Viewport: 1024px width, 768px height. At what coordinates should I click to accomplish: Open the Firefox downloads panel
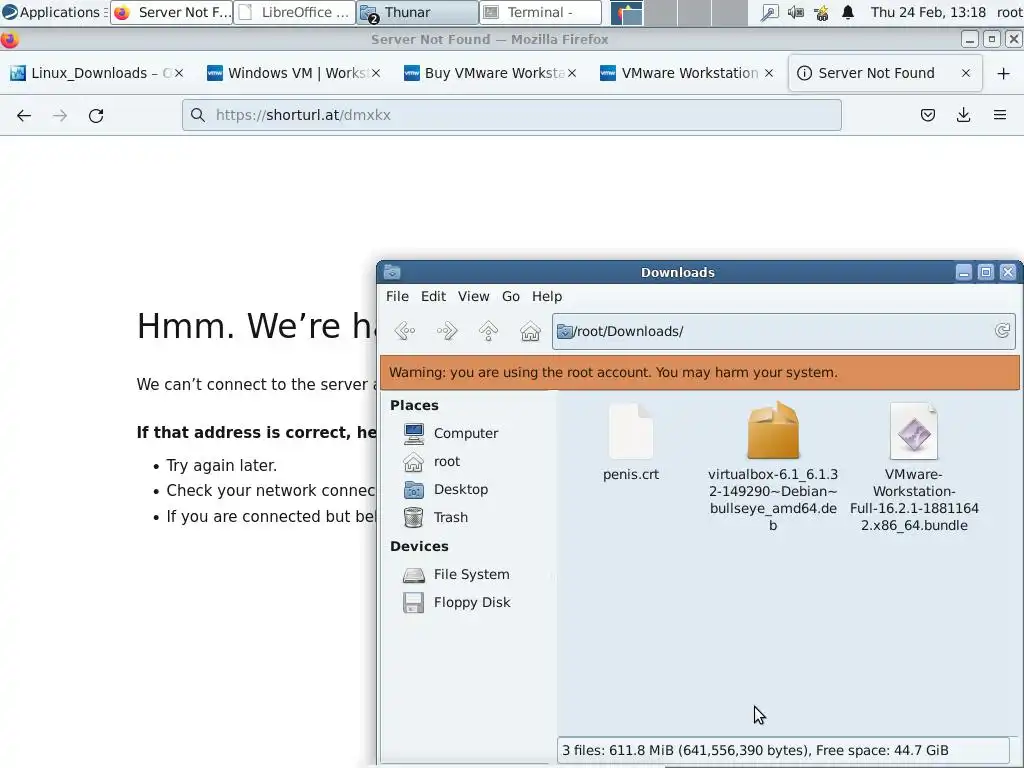tap(963, 116)
